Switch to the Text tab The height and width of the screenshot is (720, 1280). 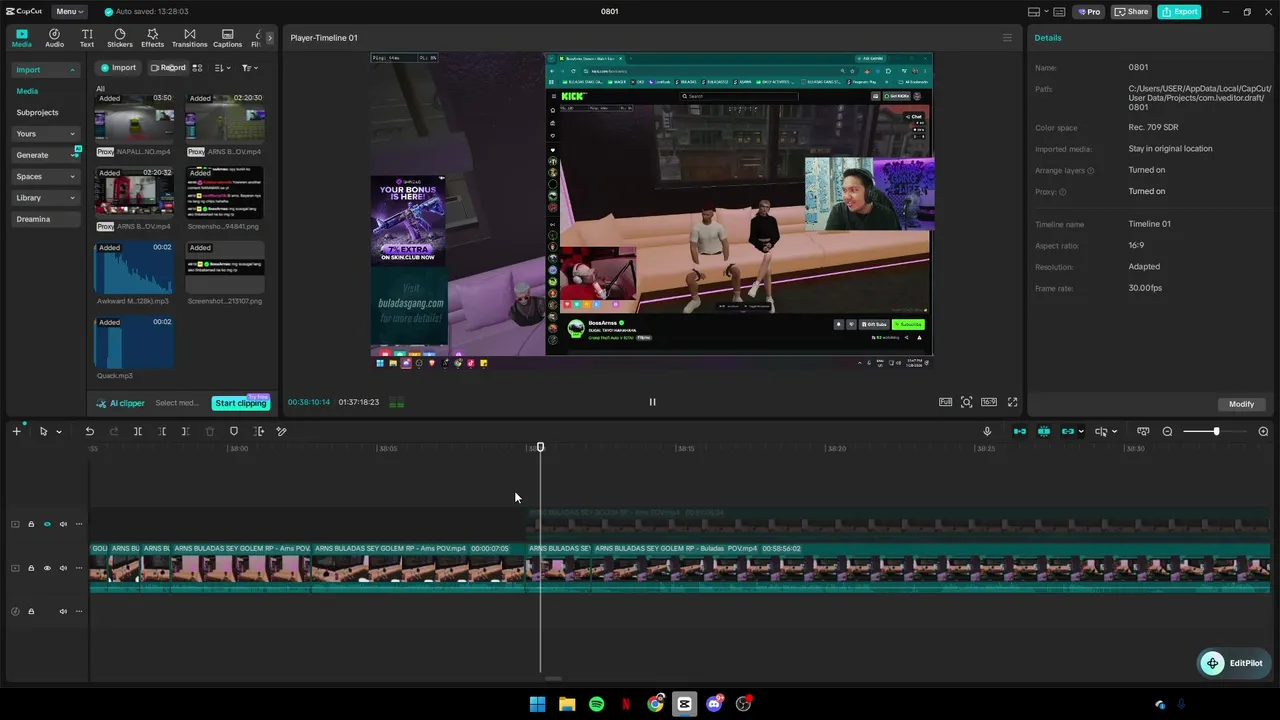pyautogui.click(x=87, y=38)
